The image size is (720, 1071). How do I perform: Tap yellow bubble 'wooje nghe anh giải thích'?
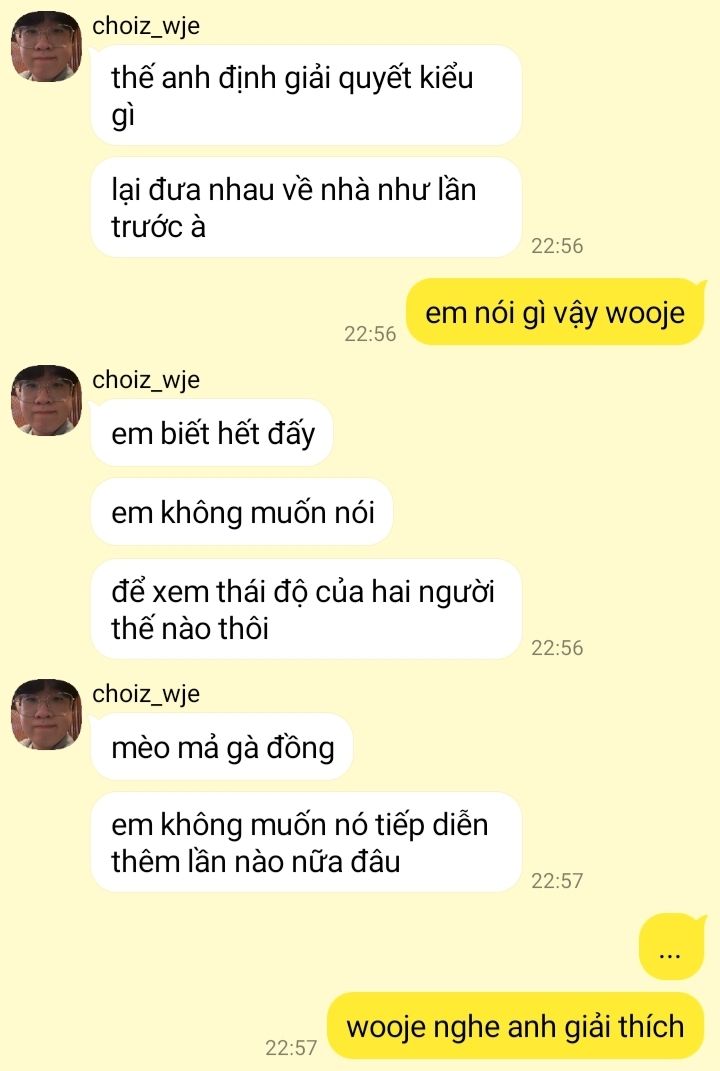[x=516, y=1026]
